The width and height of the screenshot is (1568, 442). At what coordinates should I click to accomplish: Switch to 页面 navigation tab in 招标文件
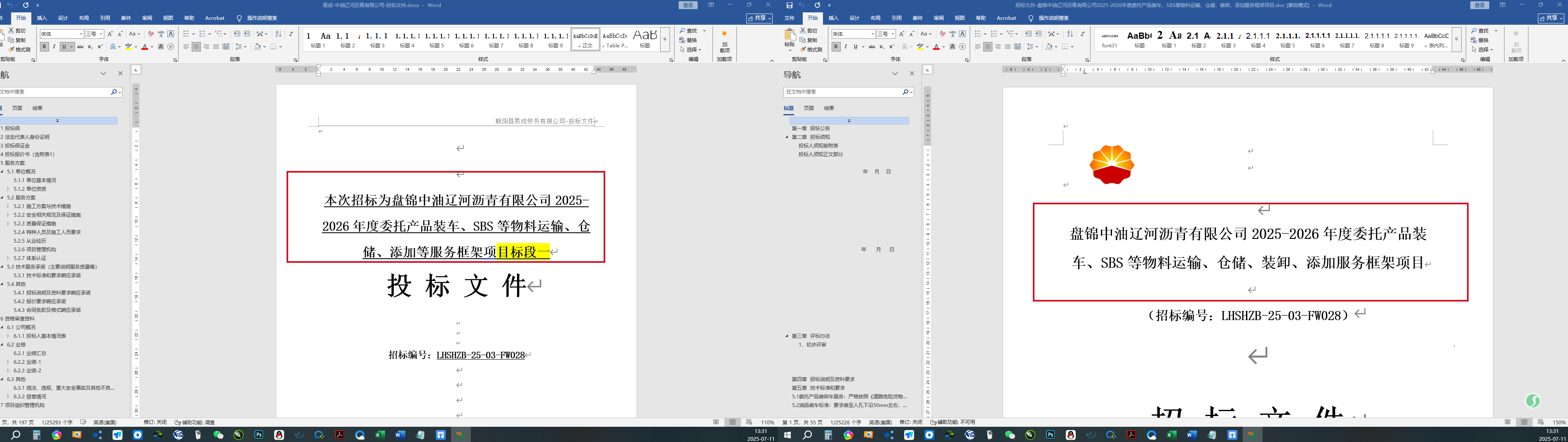809,108
